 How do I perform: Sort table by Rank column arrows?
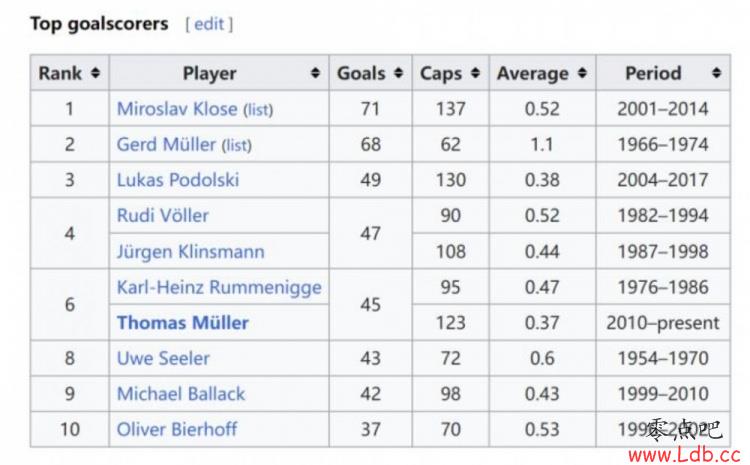95,73
